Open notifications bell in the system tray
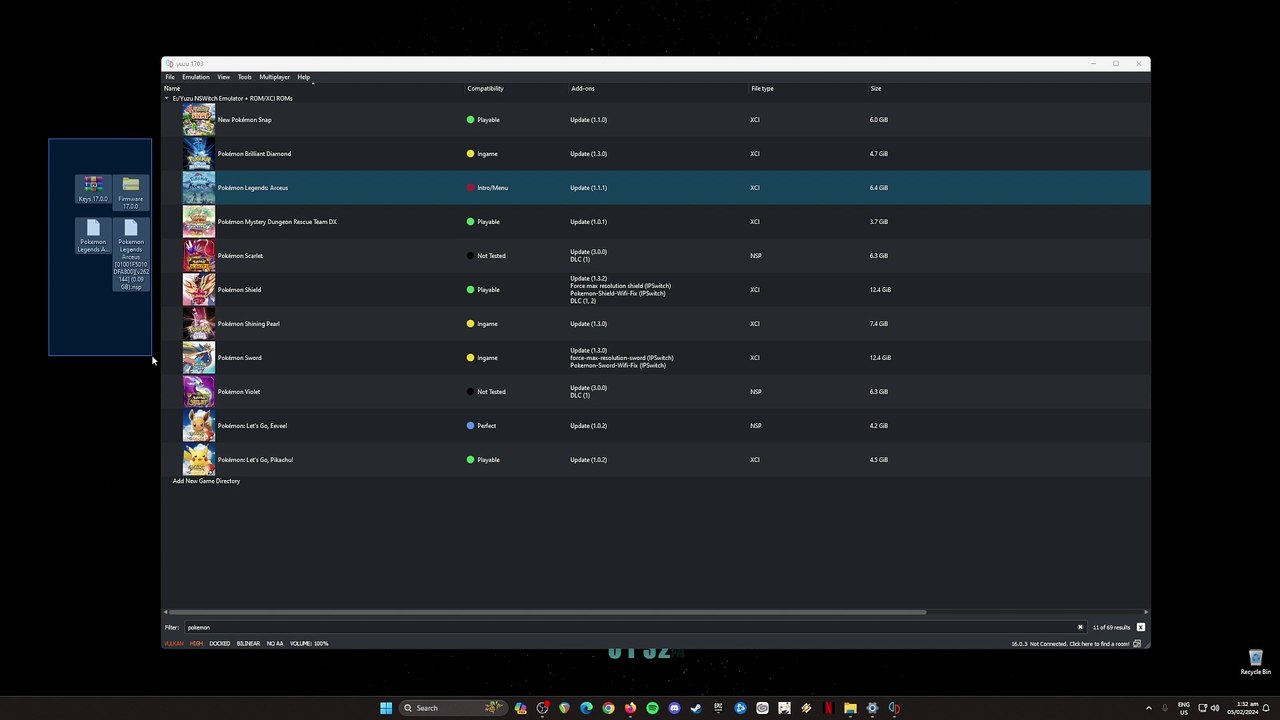1280x720 pixels. (1266, 708)
